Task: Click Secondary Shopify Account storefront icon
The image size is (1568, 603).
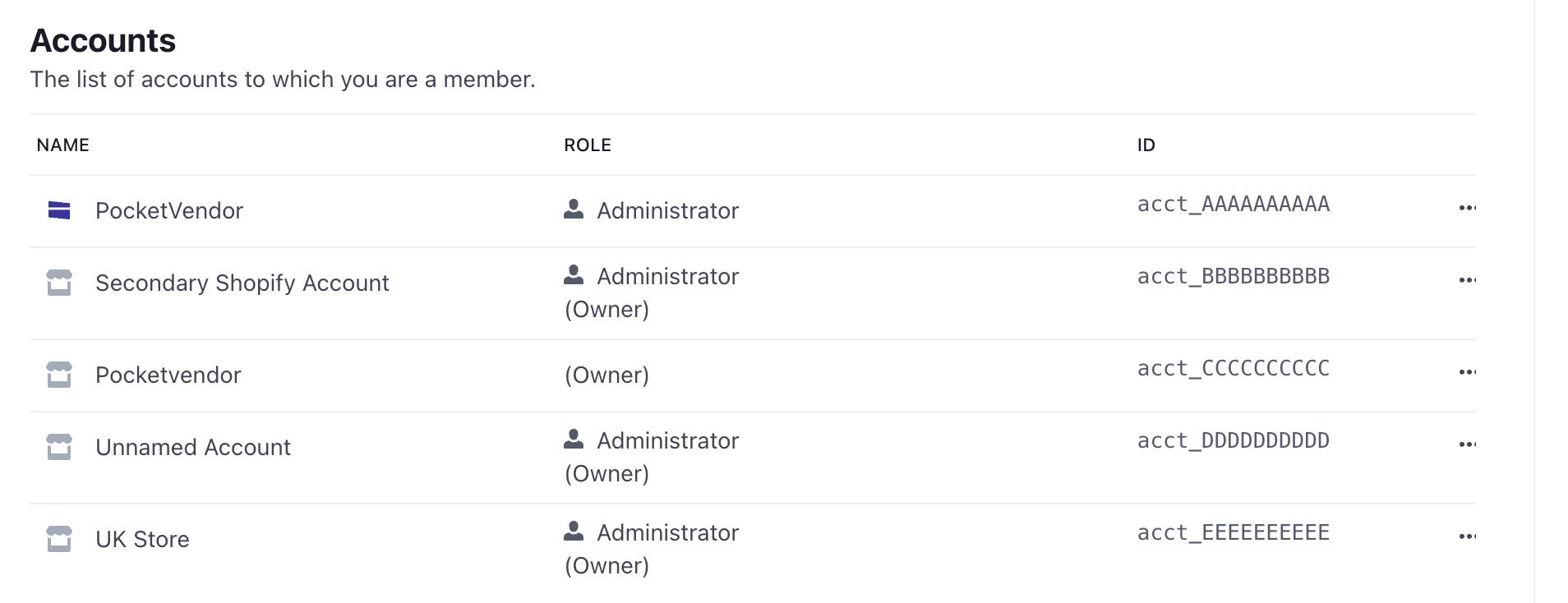Action: point(59,283)
